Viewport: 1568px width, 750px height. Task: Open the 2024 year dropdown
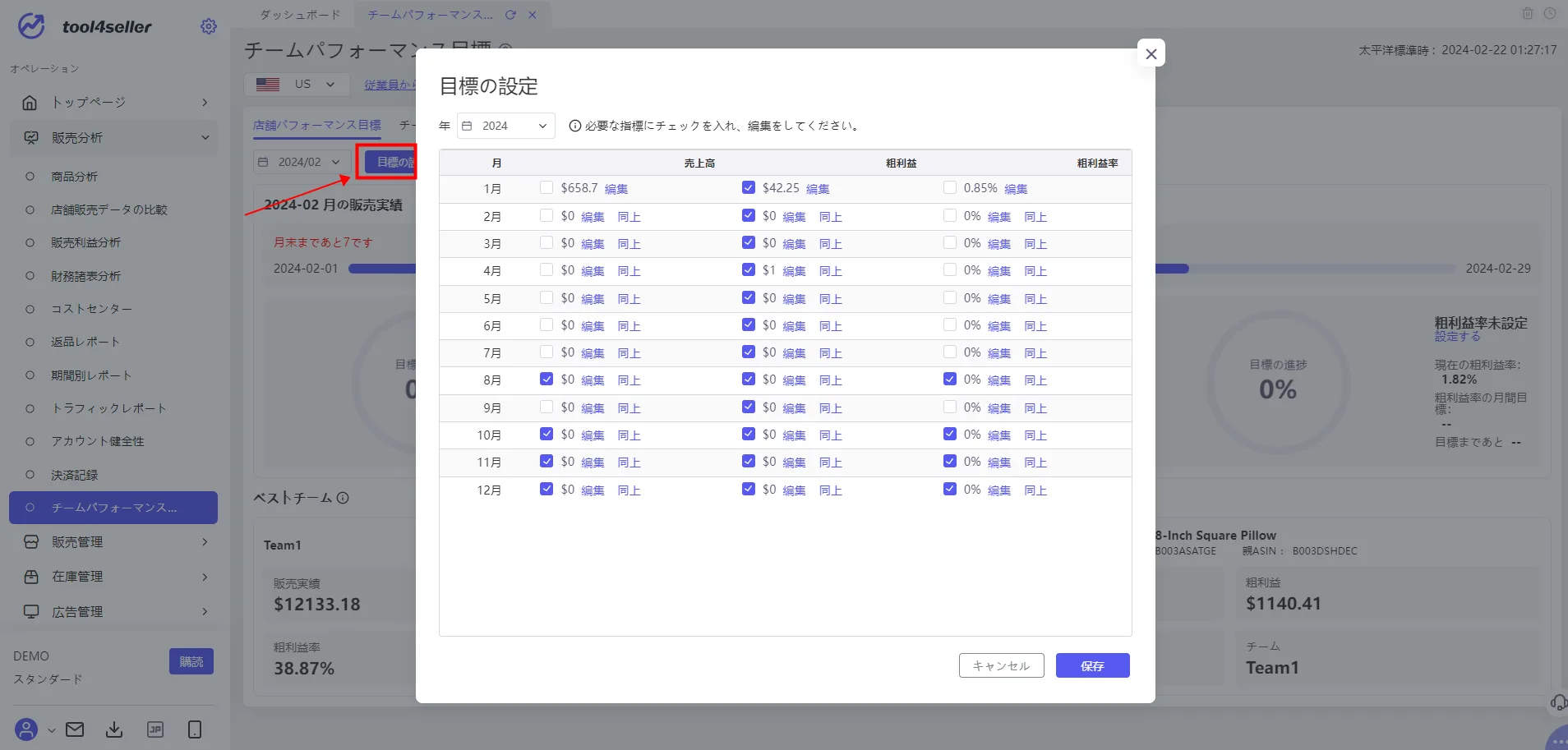point(506,126)
